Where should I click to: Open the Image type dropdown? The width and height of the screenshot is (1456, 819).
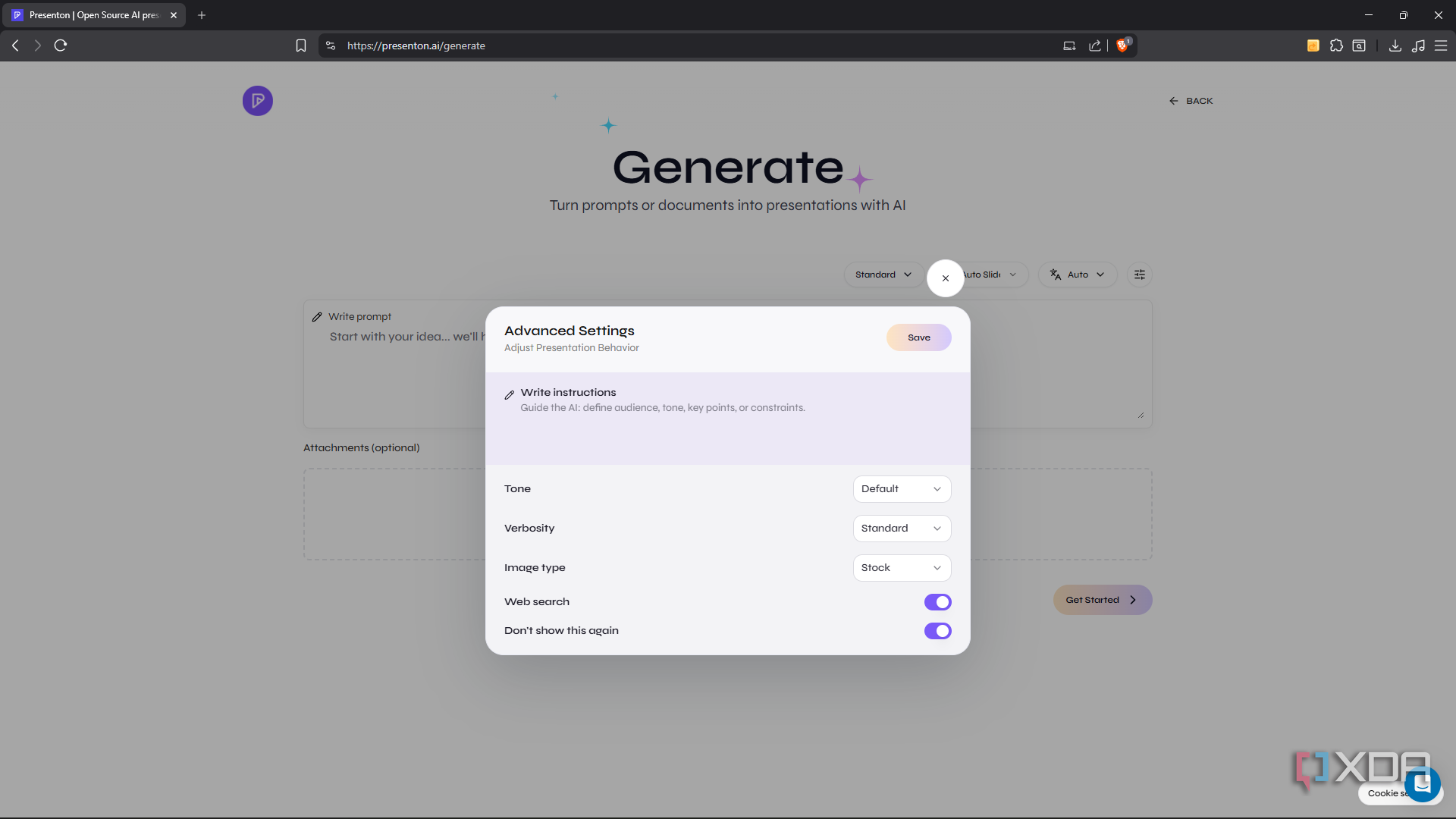pos(902,568)
